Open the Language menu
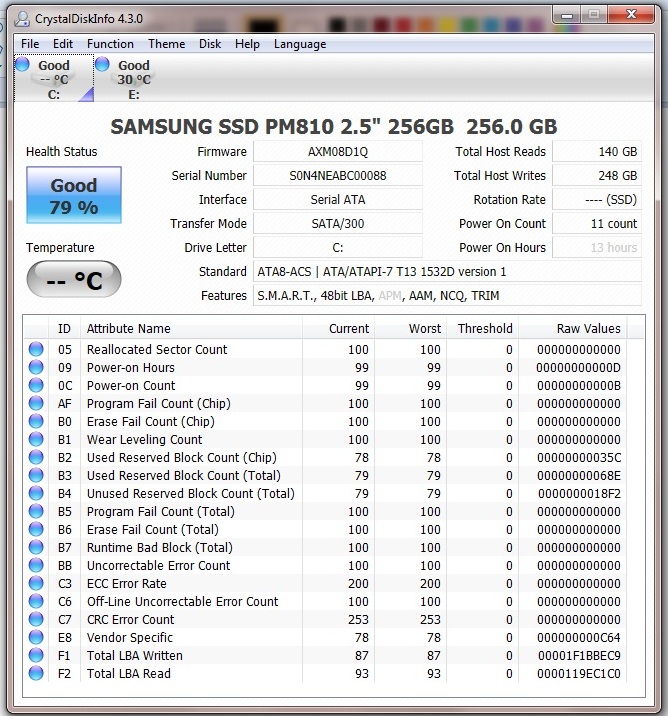 (x=300, y=44)
